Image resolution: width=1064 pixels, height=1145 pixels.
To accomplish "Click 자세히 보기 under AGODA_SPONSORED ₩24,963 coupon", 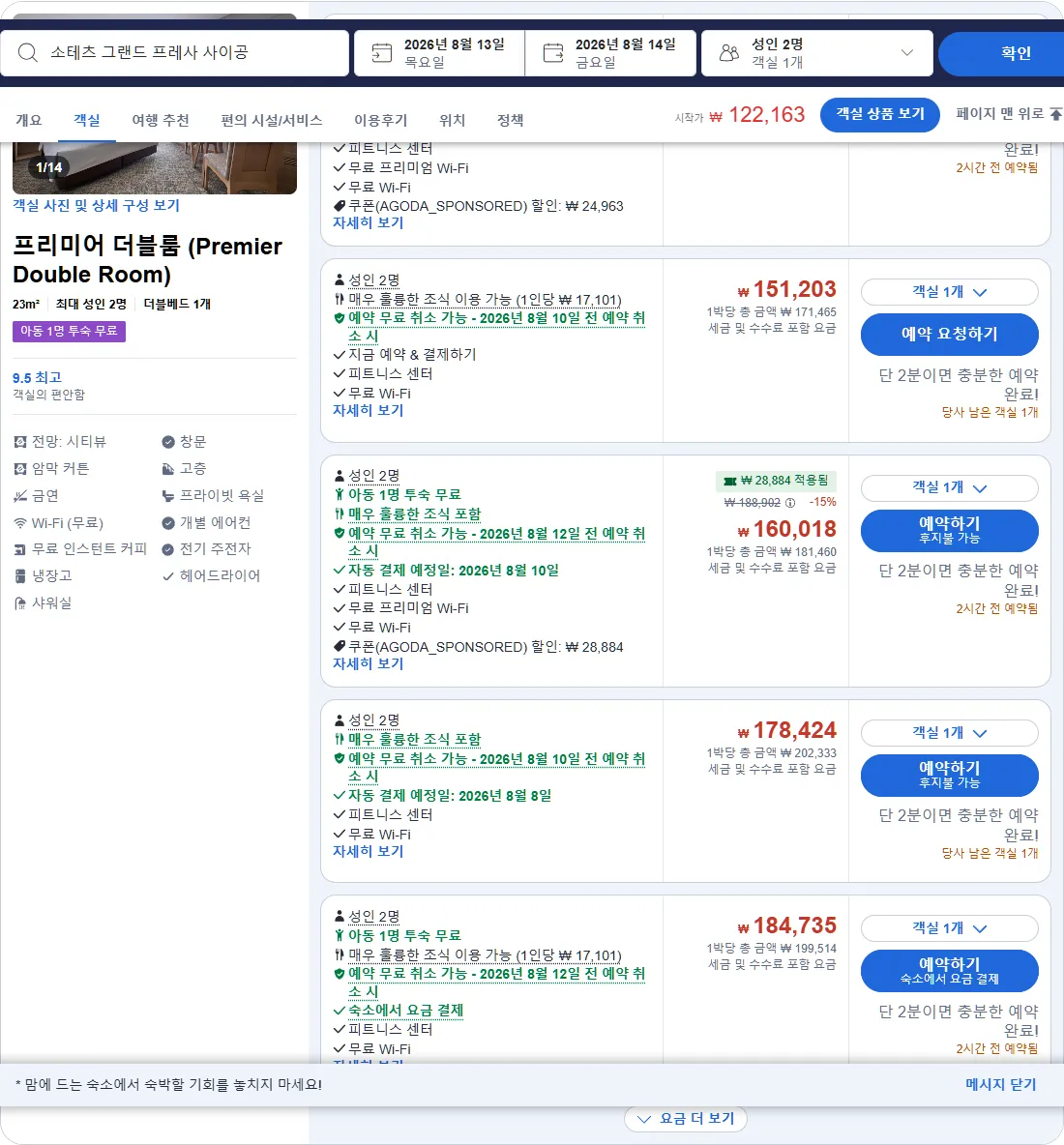I will (x=369, y=222).
